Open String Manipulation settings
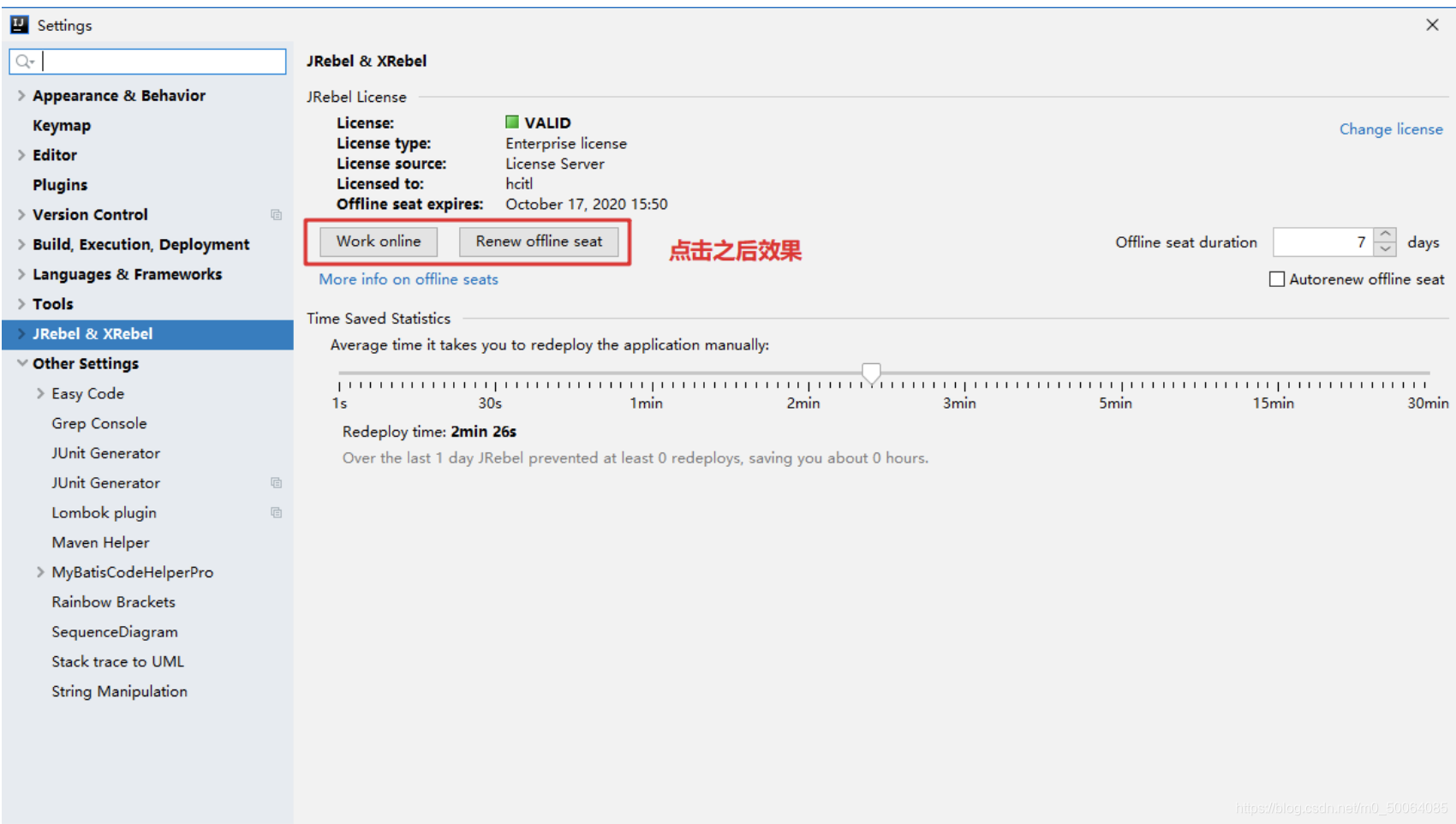 click(119, 691)
